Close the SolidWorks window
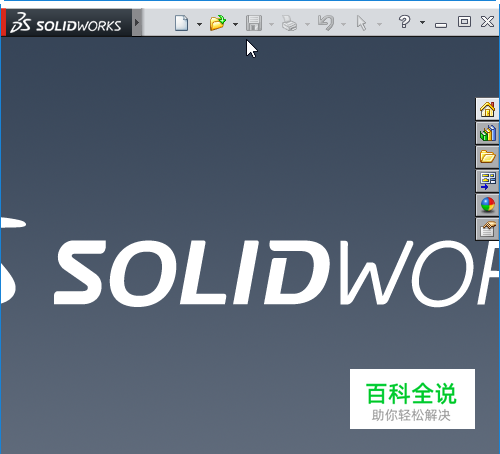Screen dimensions: 500x454 [487, 22]
